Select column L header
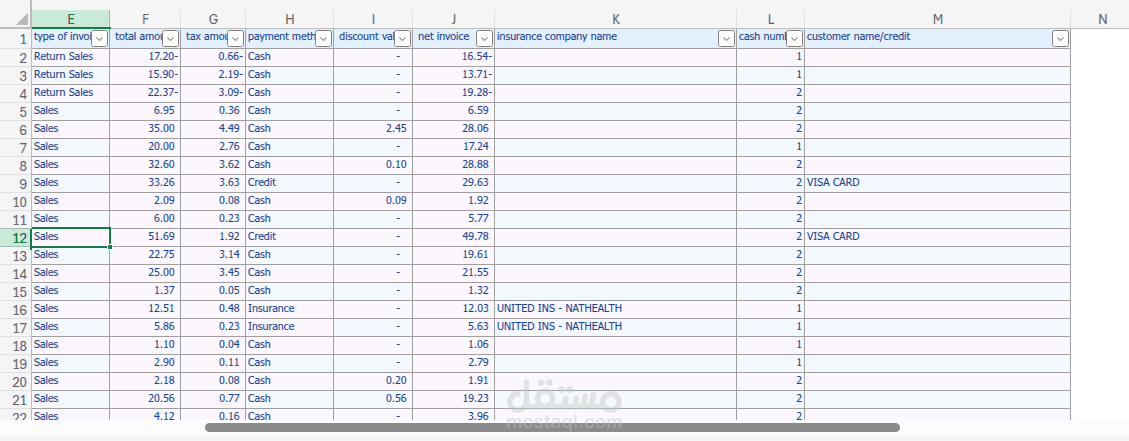The width and height of the screenshot is (1129, 441). [770, 19]
